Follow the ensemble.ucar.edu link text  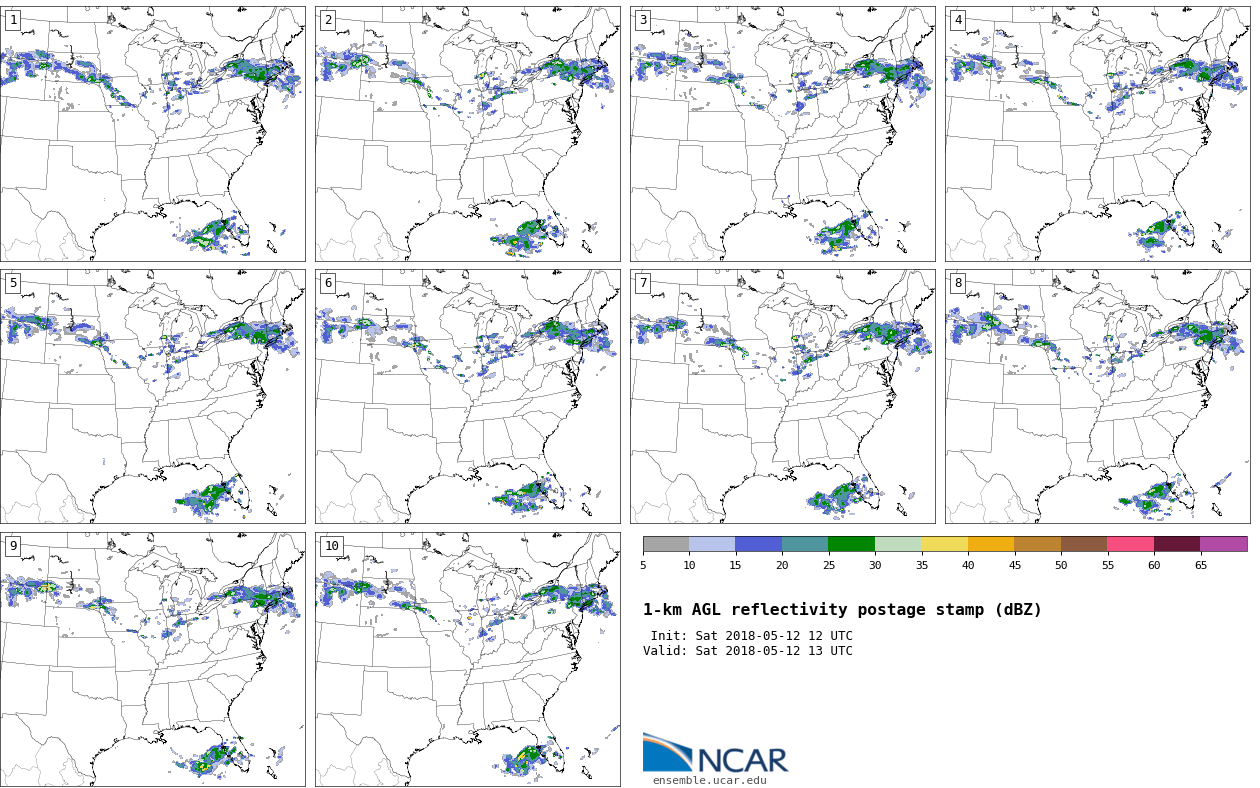(710, 781)
